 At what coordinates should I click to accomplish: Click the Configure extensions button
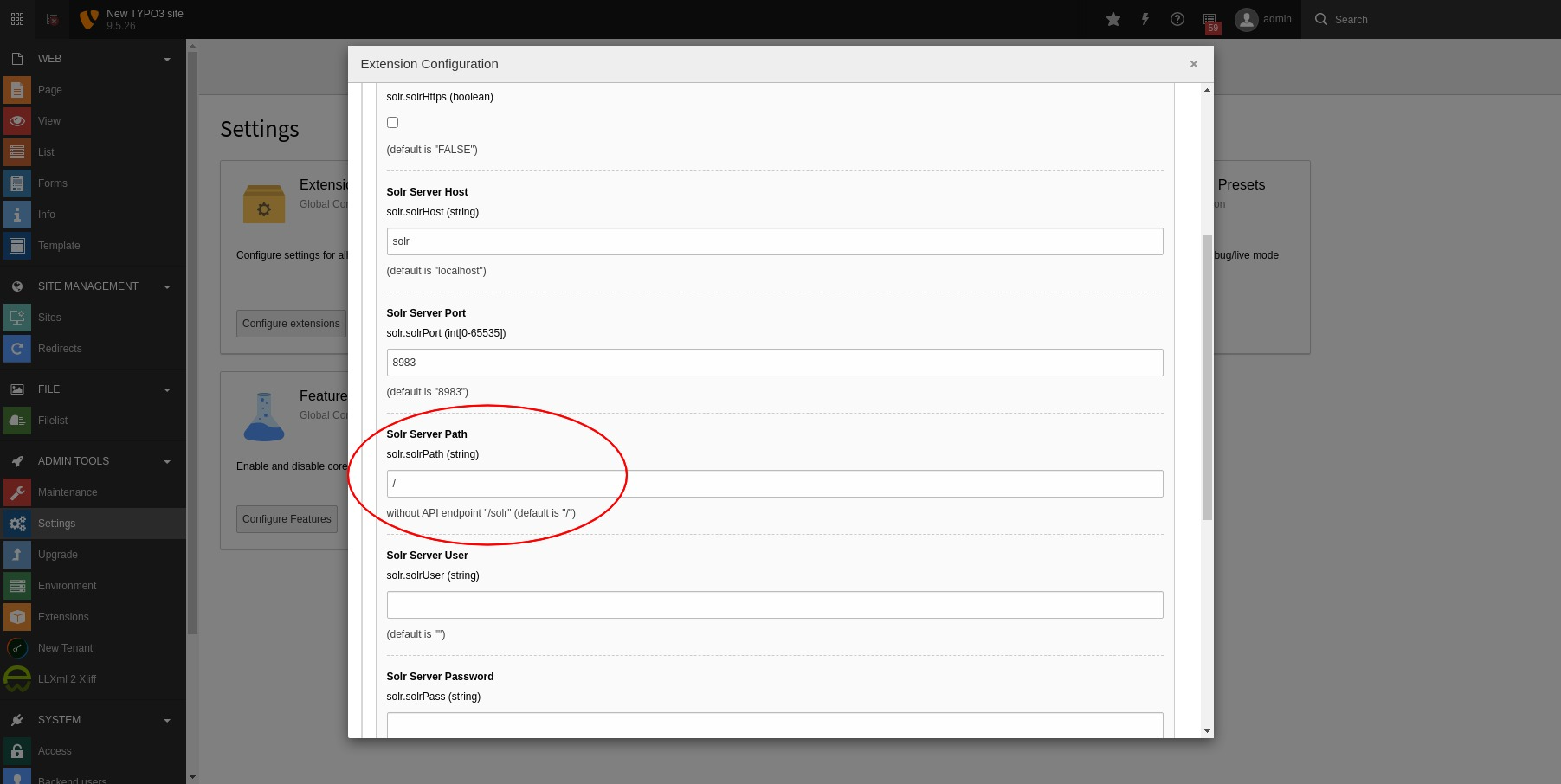pyautogui.click(x=291, y=324)
